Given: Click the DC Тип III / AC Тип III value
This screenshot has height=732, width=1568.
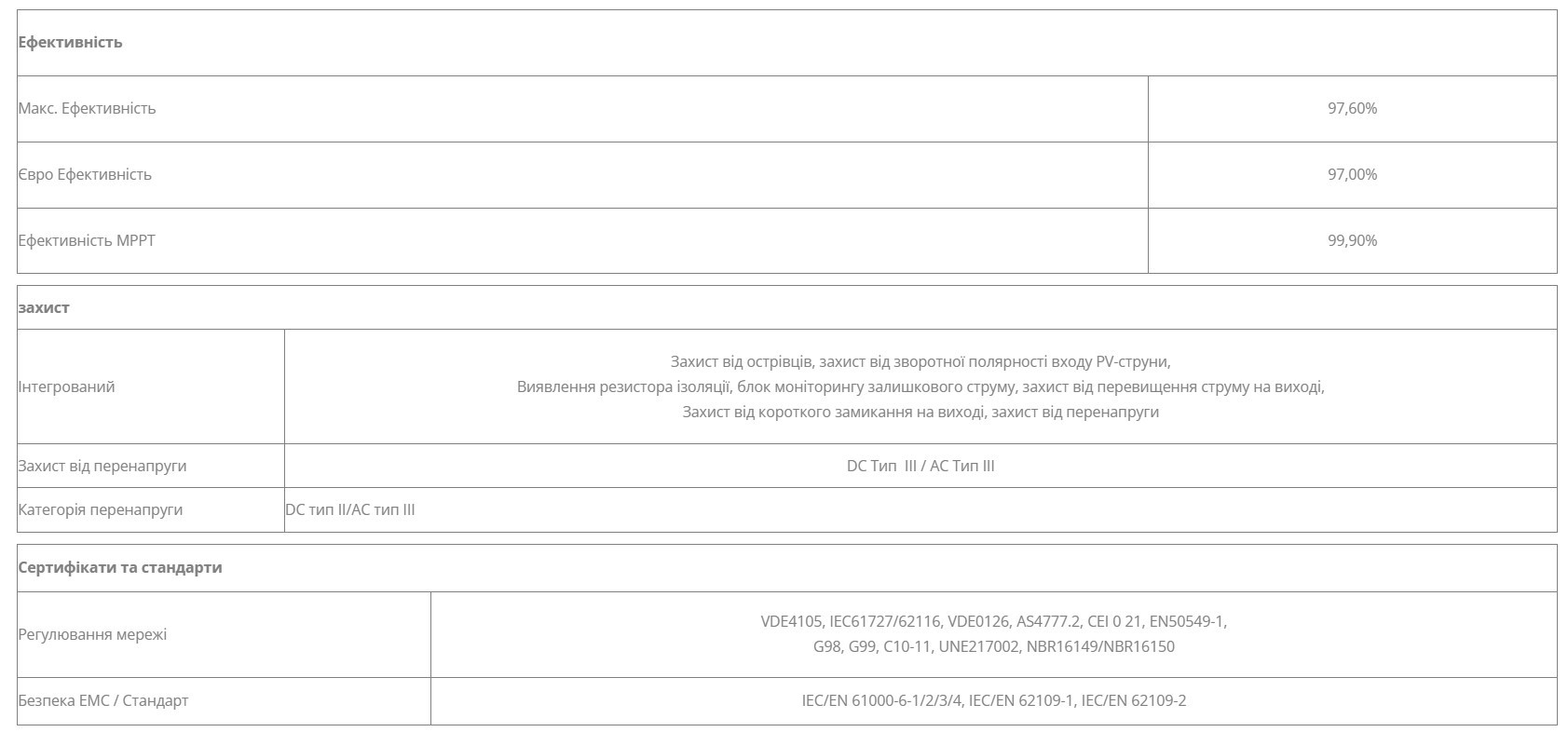Looking at the screenshot, I should (x=920, y=466).
